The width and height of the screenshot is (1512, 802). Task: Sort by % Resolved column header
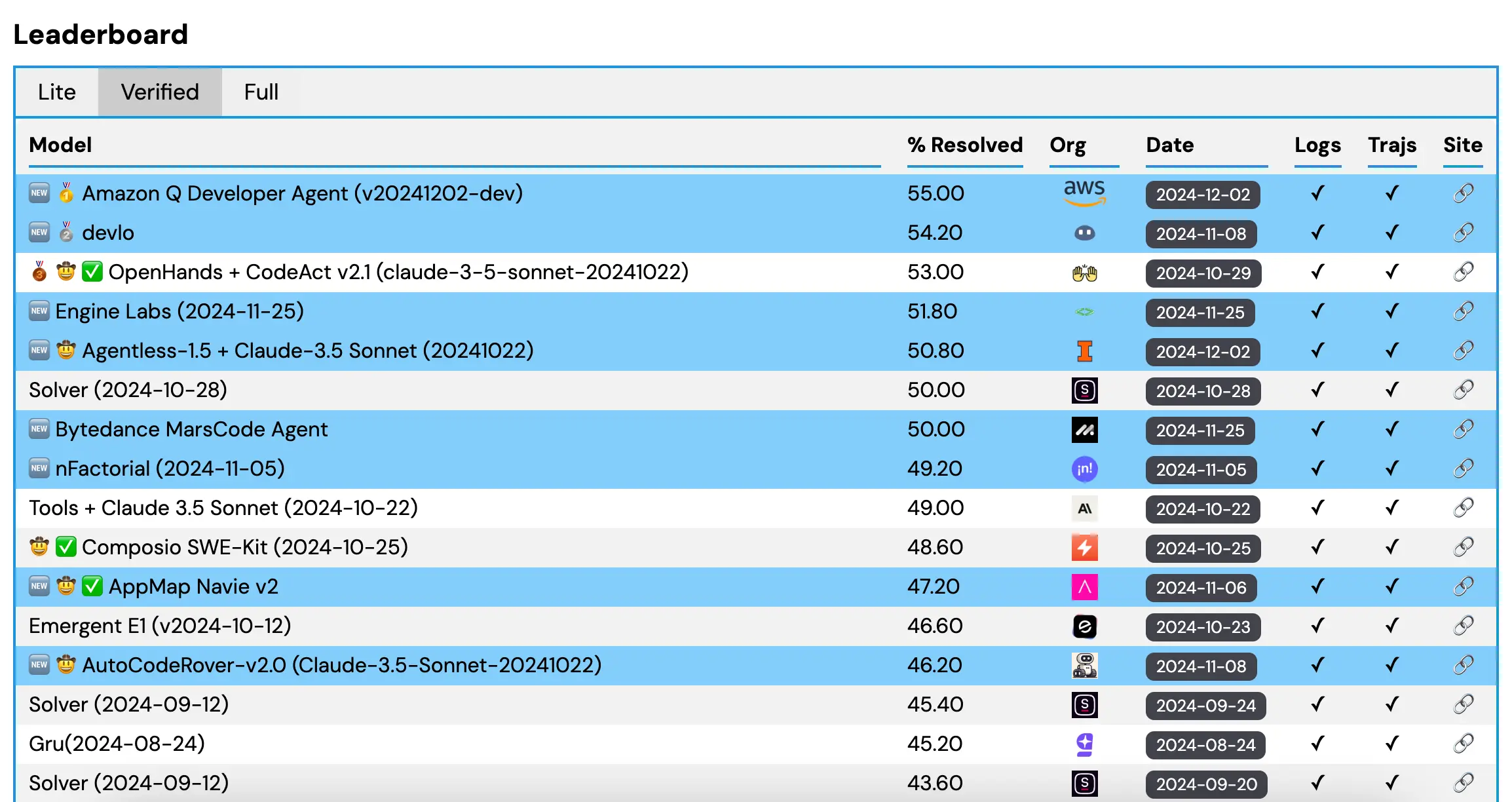(964, 145)
